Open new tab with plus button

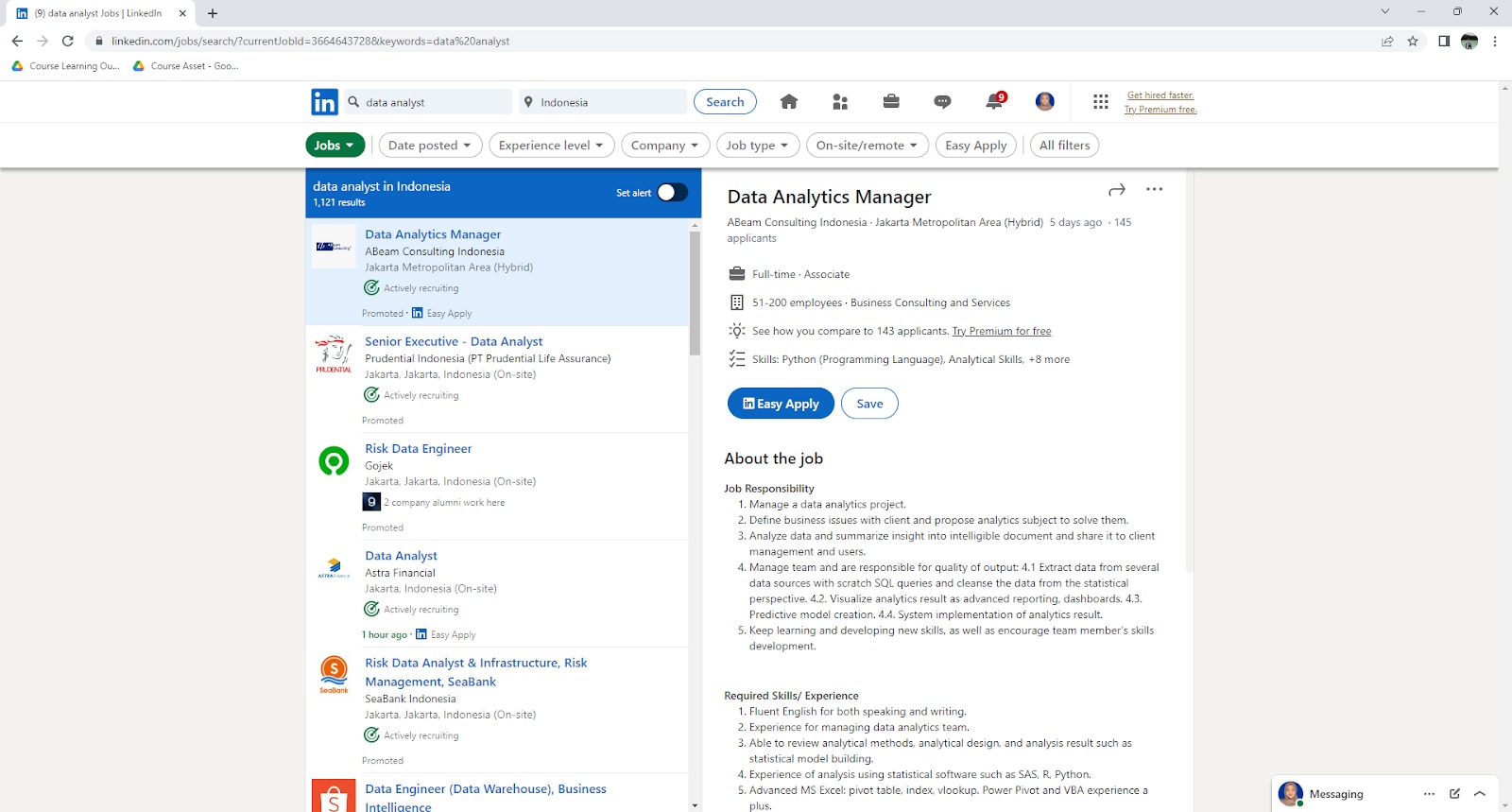pos(213,13)
